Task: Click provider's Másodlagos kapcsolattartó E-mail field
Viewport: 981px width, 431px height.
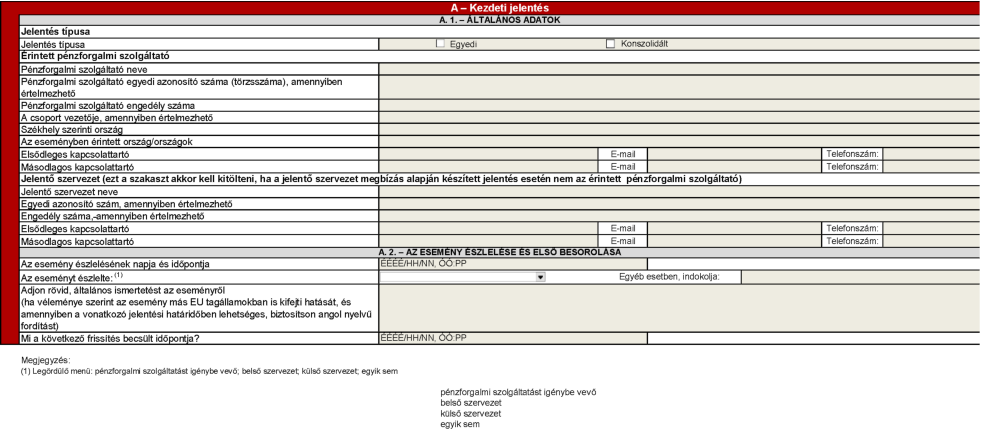Action: click(734, 166)
